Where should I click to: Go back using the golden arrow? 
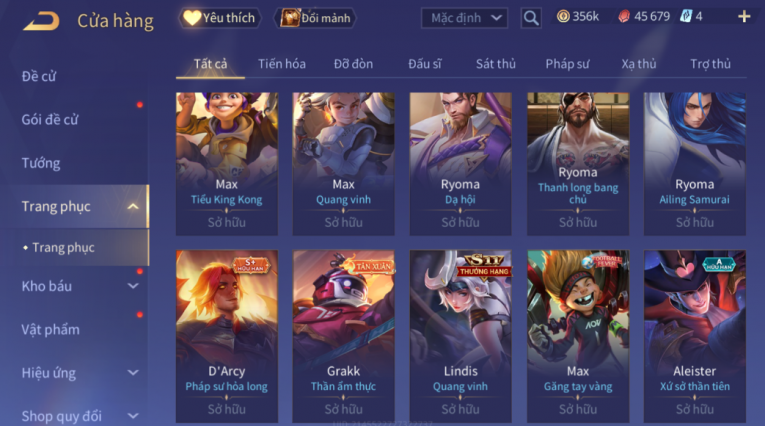point(41,21)
